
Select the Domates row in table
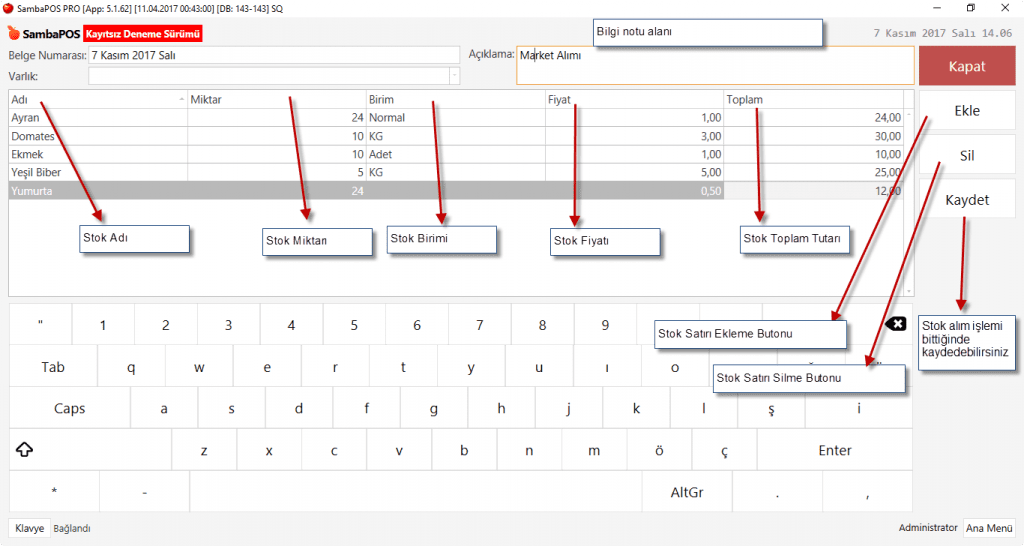click(x=98, y=136)
